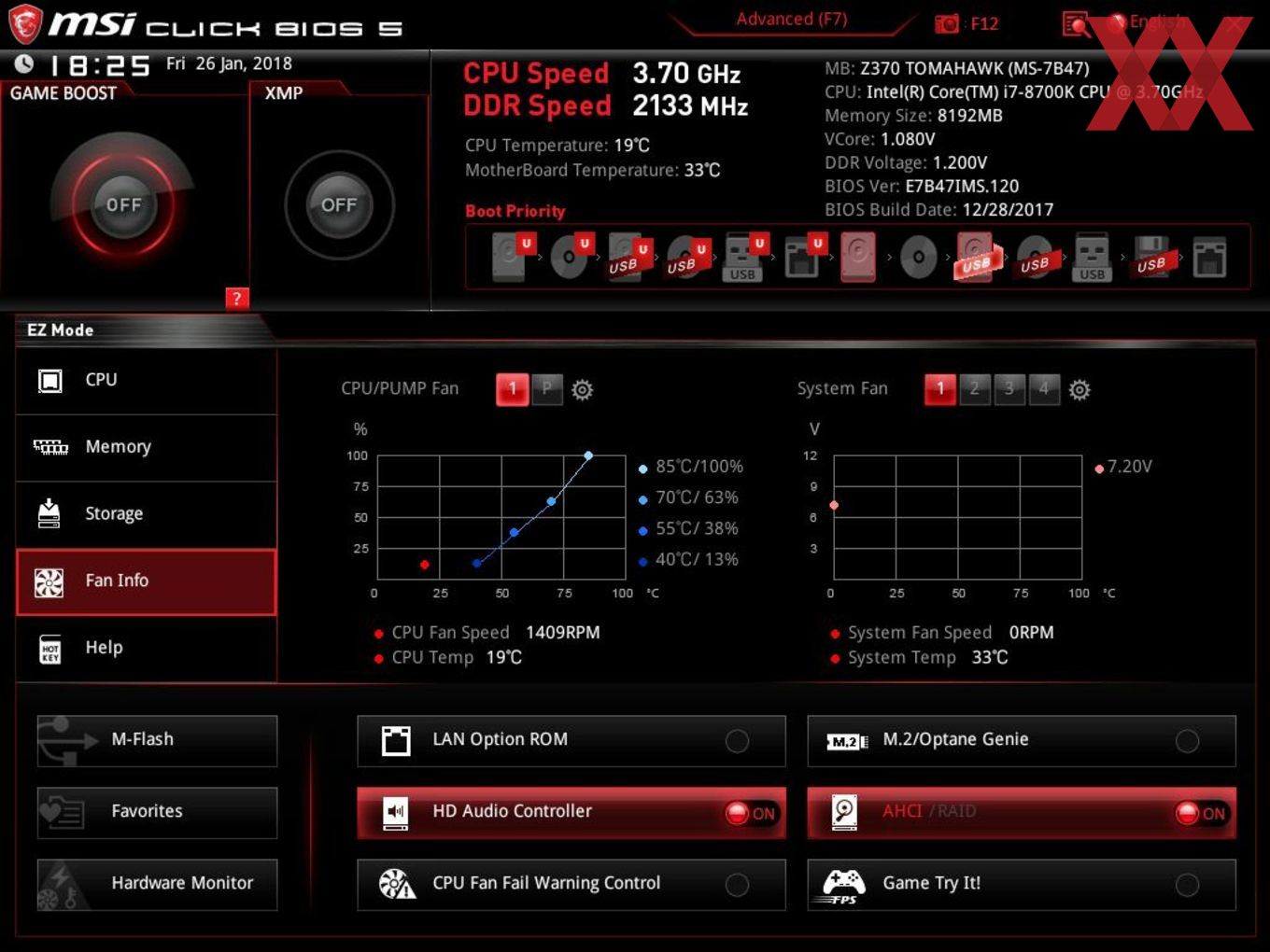Screen dimensions: 1270x952
Task: Open System Fan gear settings
Action: coord(1079,389)
